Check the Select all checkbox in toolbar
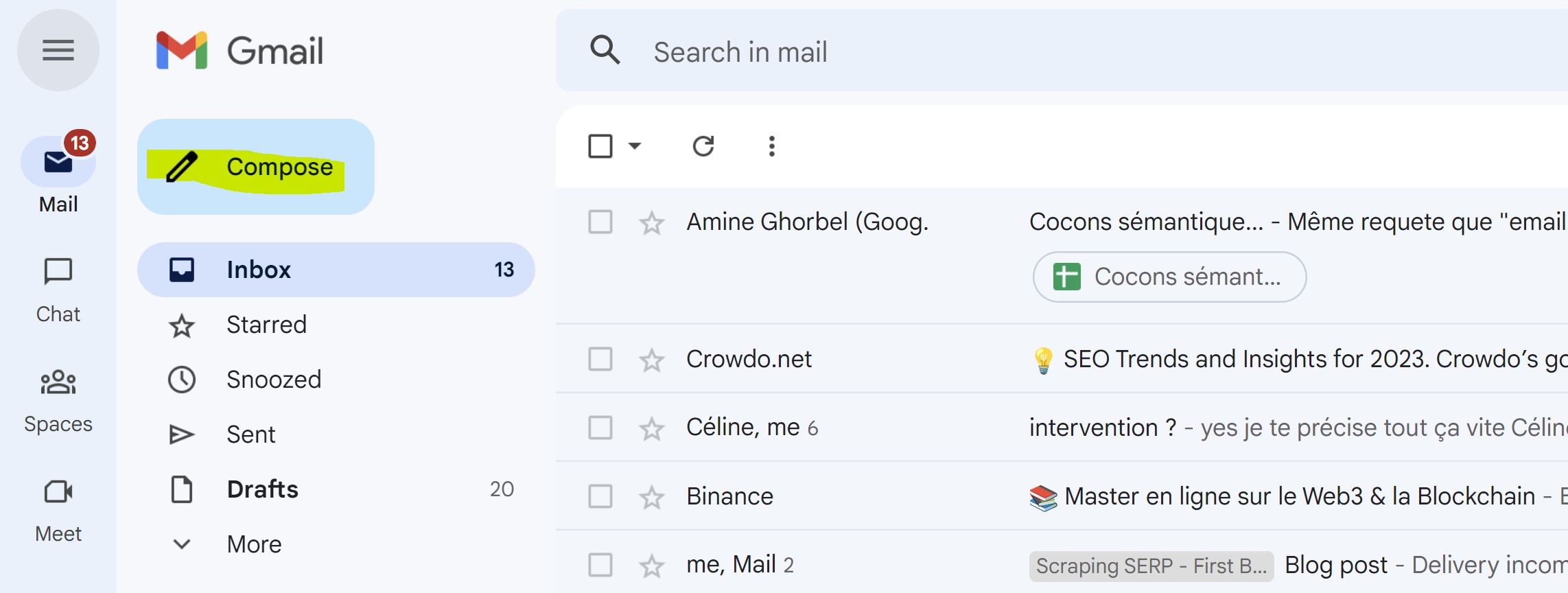Viewport: 1568px width, 593px height. coord(600,146)
